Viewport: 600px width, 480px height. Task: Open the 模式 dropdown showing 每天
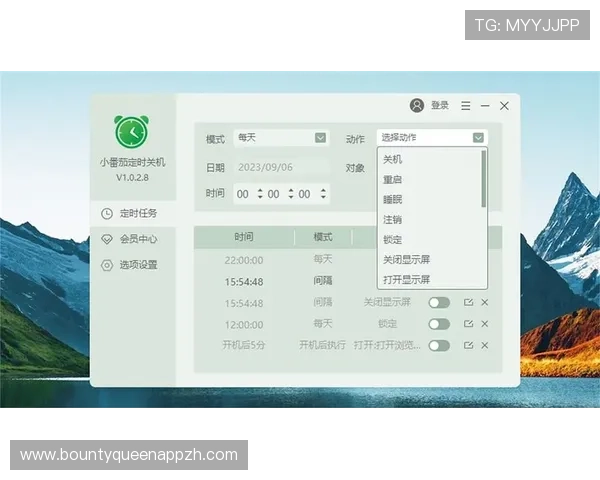tap(281, 138)
